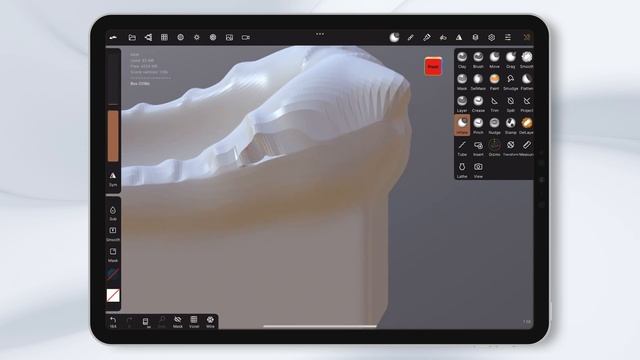Select the Split tool
Screen dimensions: 640x360
[x=511, y=104]
